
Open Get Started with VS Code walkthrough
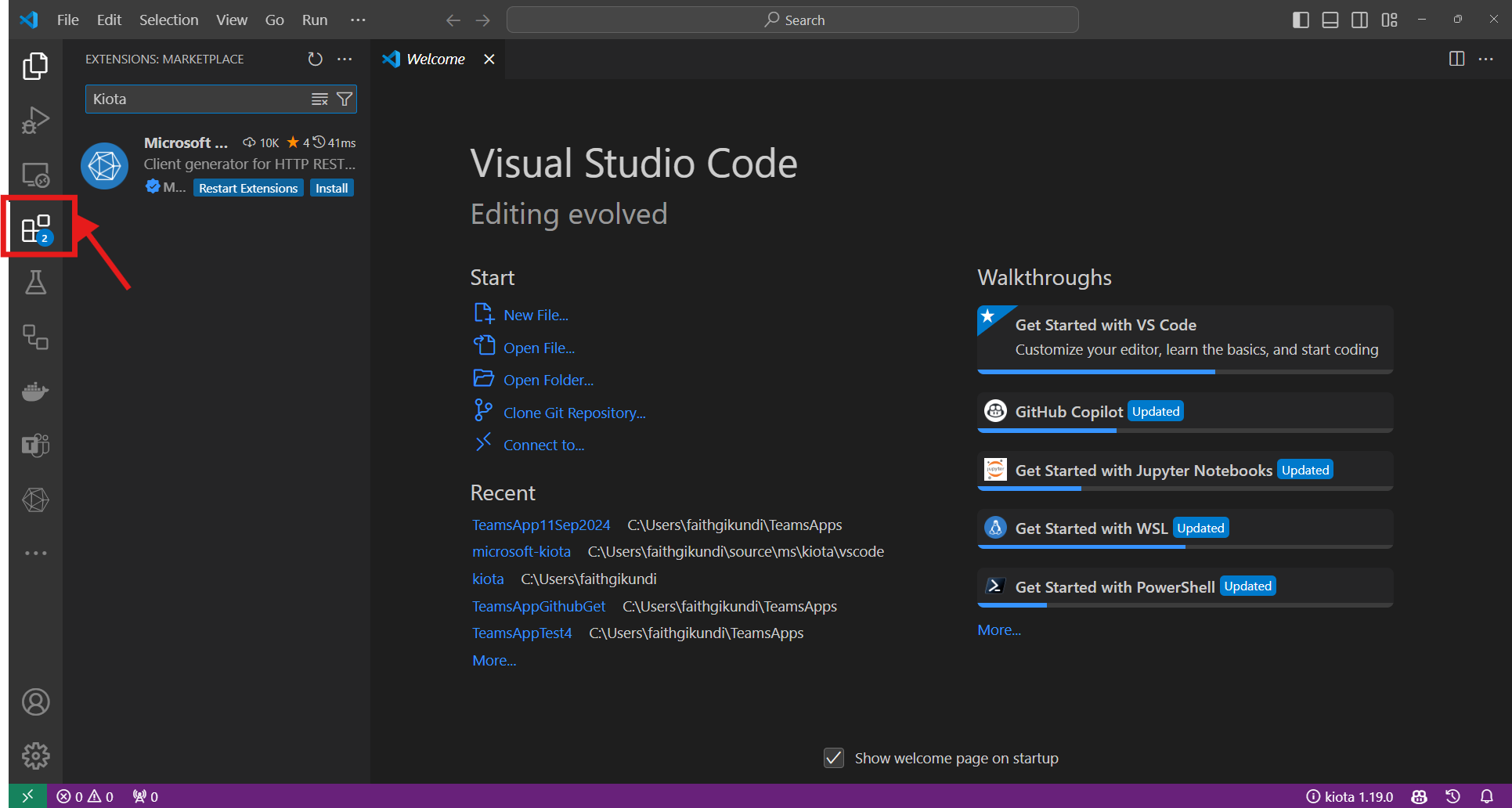[x=1185, y=339]
